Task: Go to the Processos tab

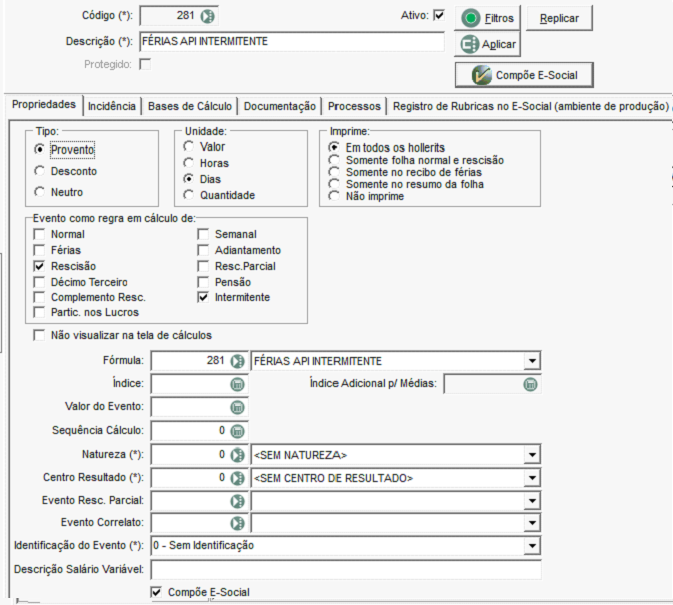Action: pos(354,106)
